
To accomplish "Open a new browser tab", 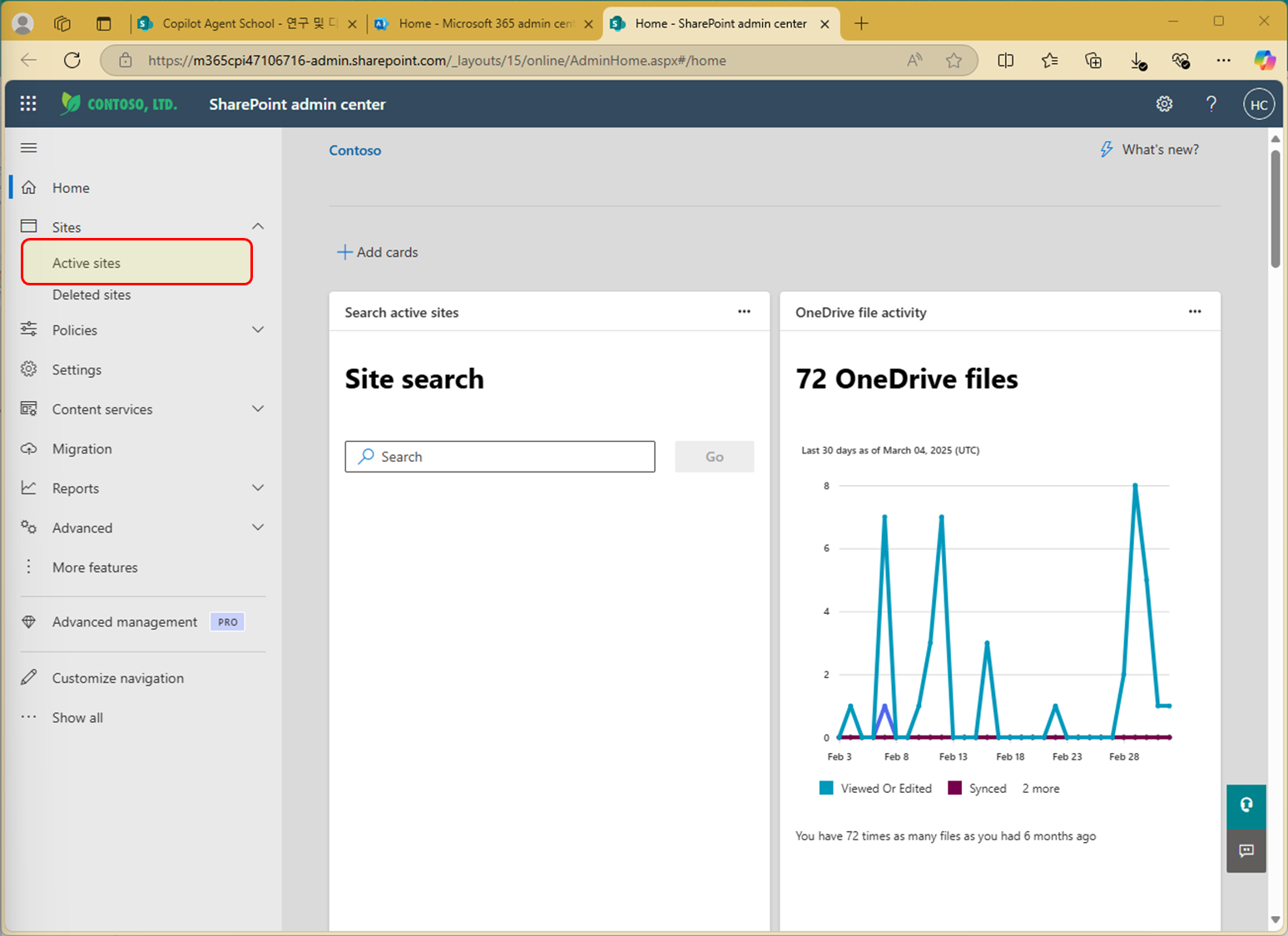I will [861, 23].
